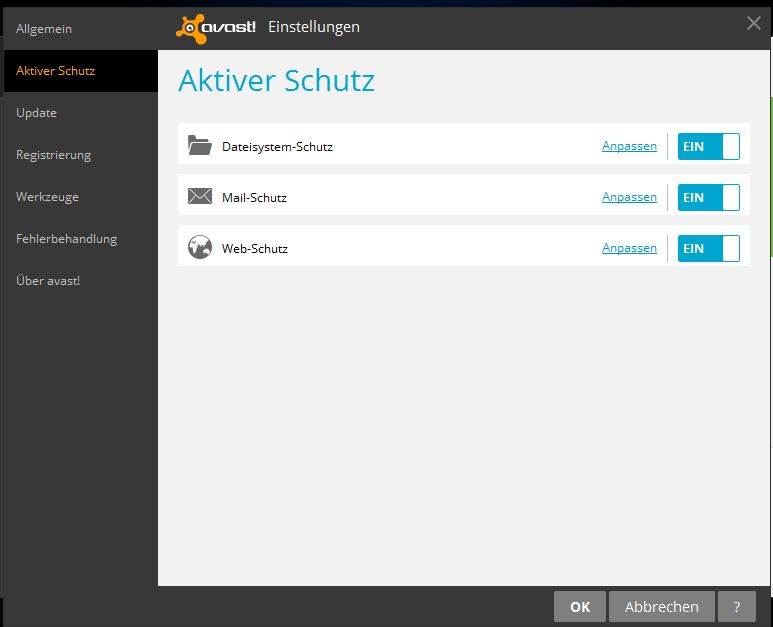Turn off the Mail-Schutz switch

coord(708,197)
